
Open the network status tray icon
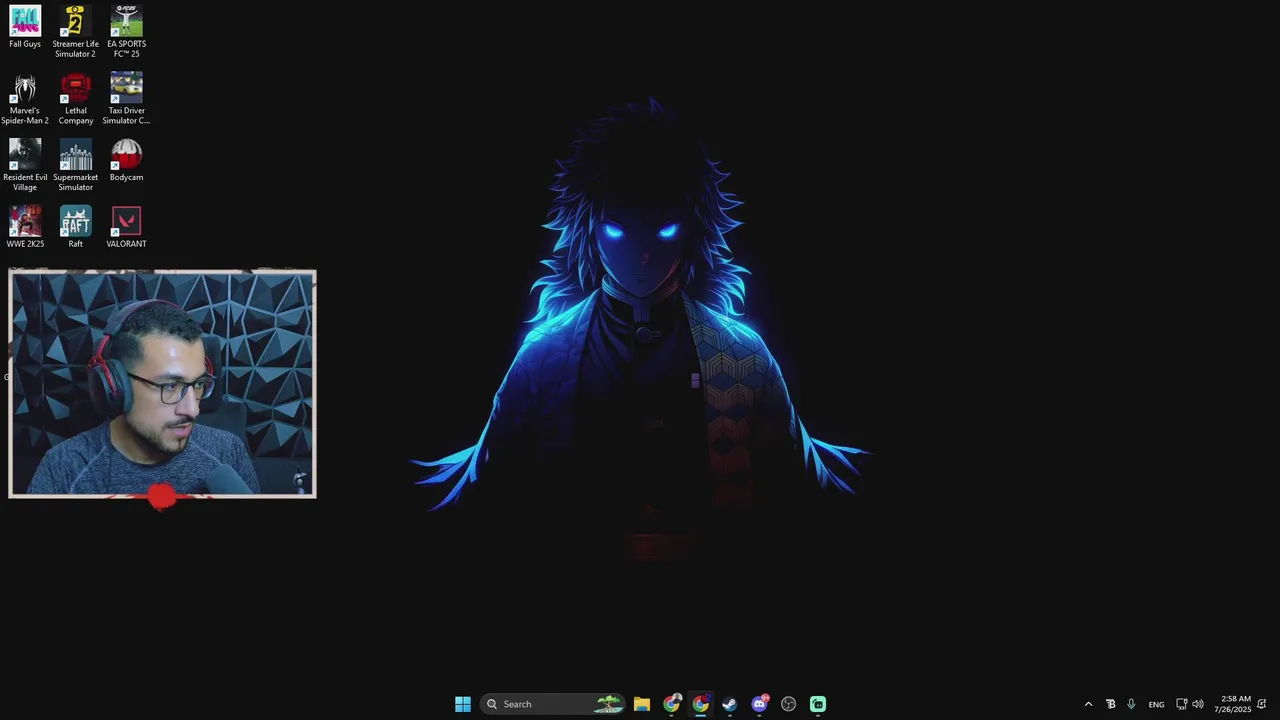[x=1181, y=704]
